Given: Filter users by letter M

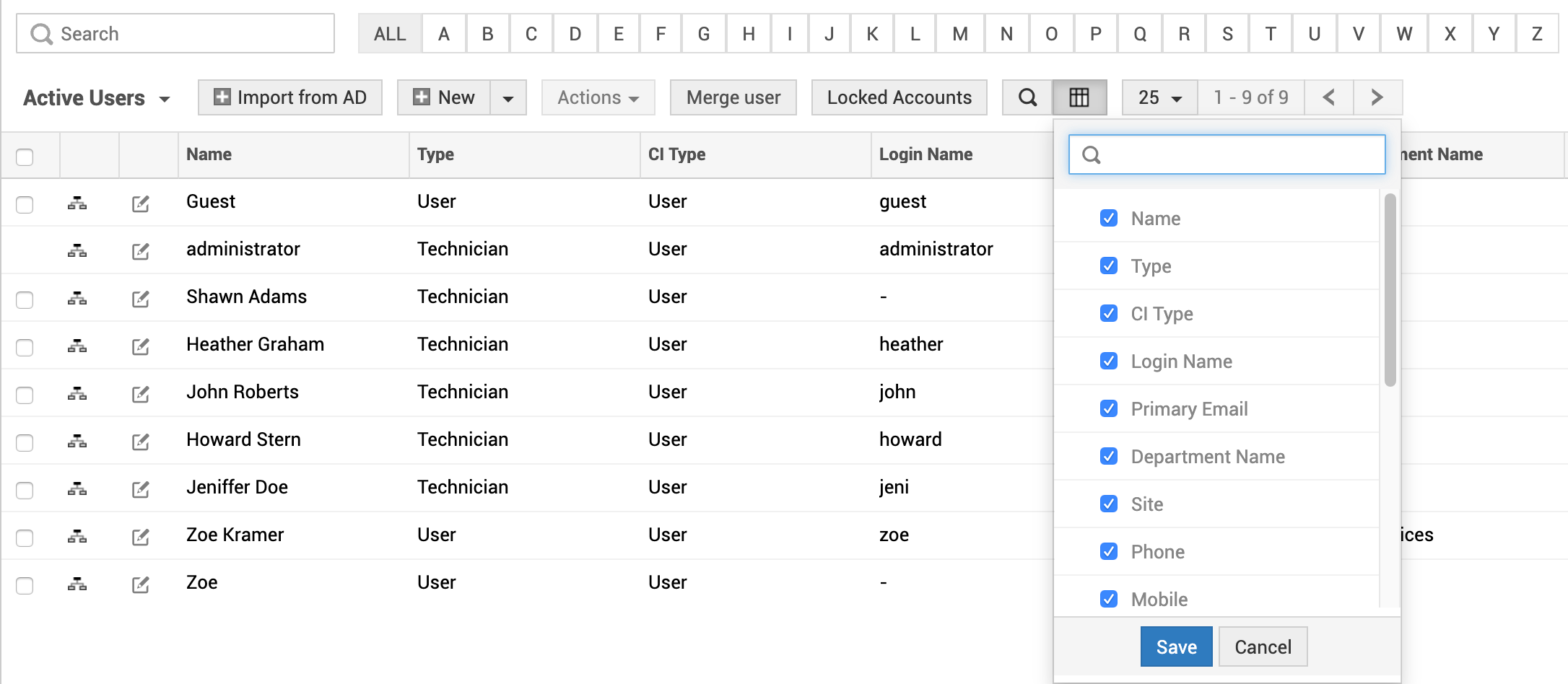Looking at the screenshot, I should [959, 34].
